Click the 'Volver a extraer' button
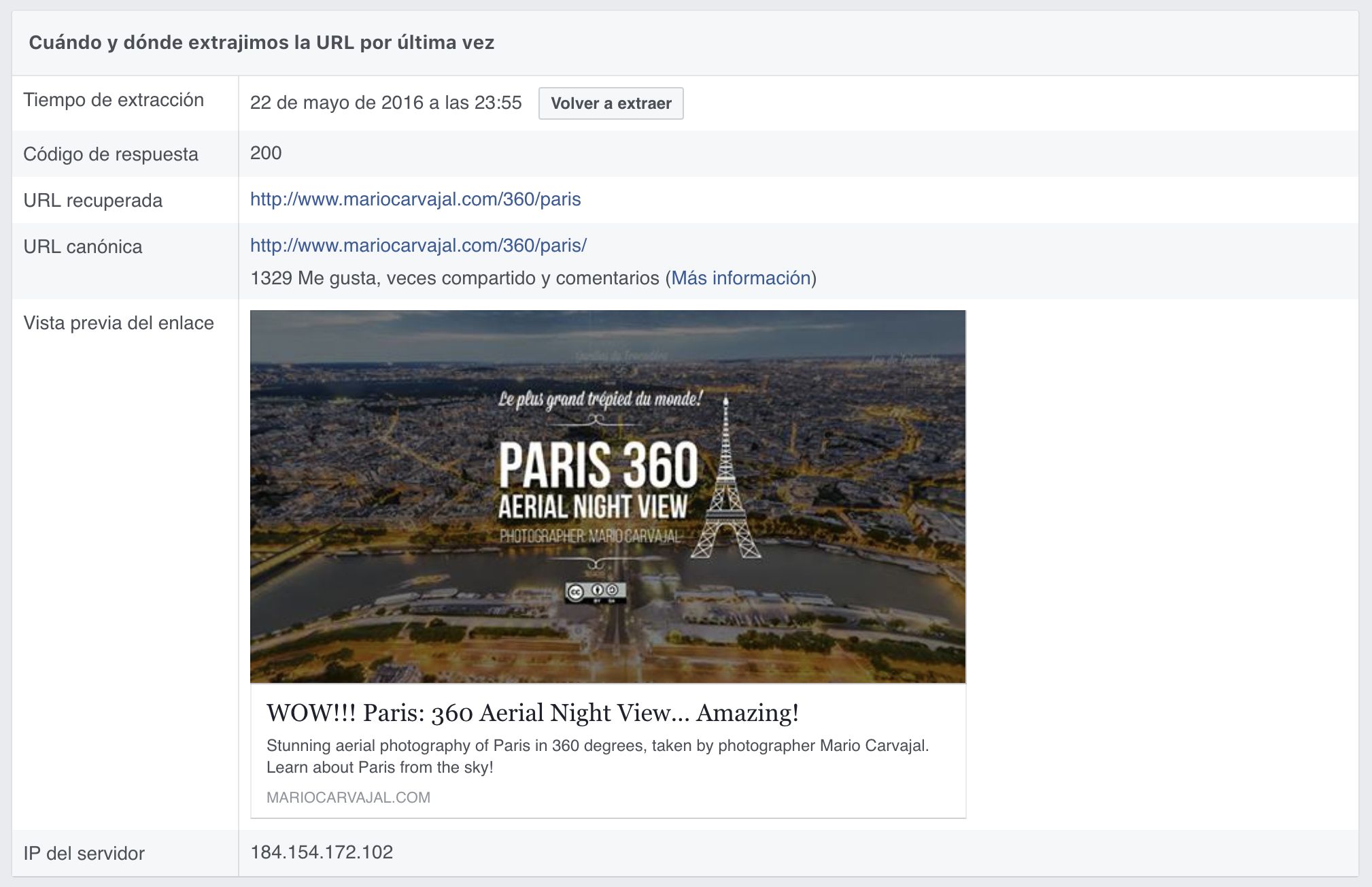 [x=611, y=103]
